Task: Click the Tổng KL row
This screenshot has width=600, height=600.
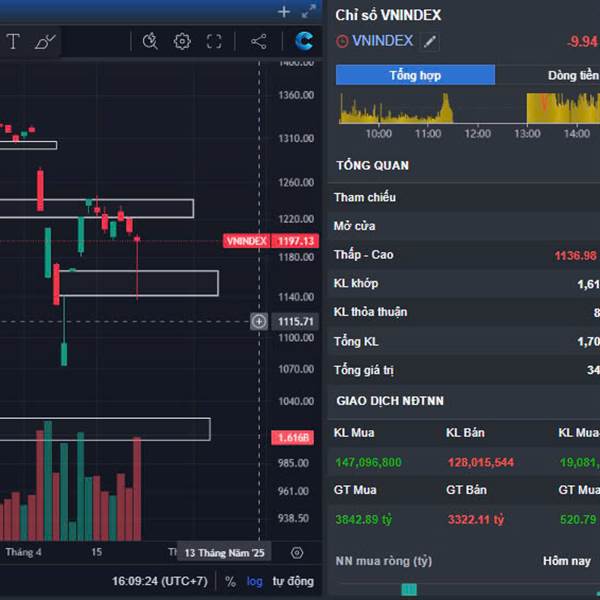Action: point(464,341)
